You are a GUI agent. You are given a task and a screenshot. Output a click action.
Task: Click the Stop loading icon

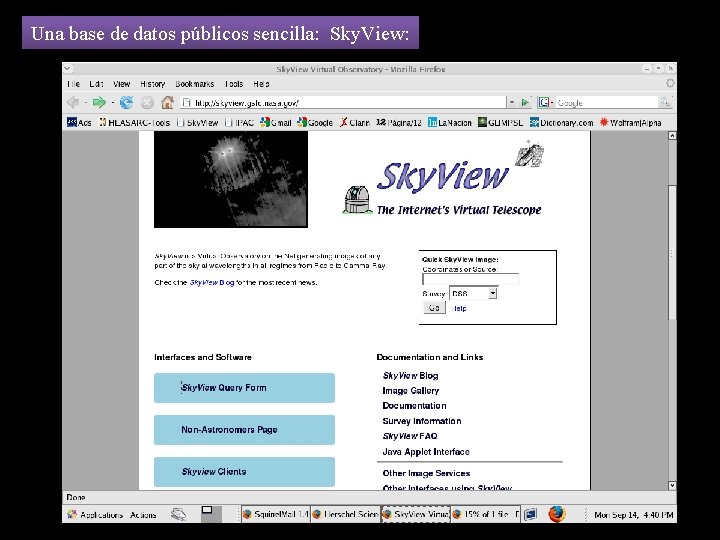(147, 102)
